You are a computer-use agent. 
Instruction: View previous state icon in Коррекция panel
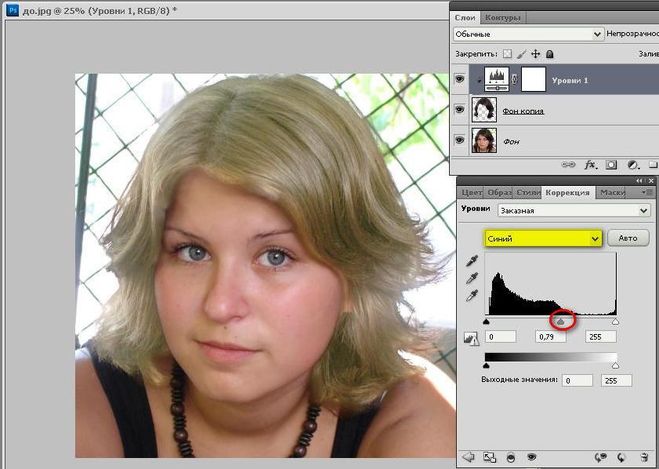601,457
